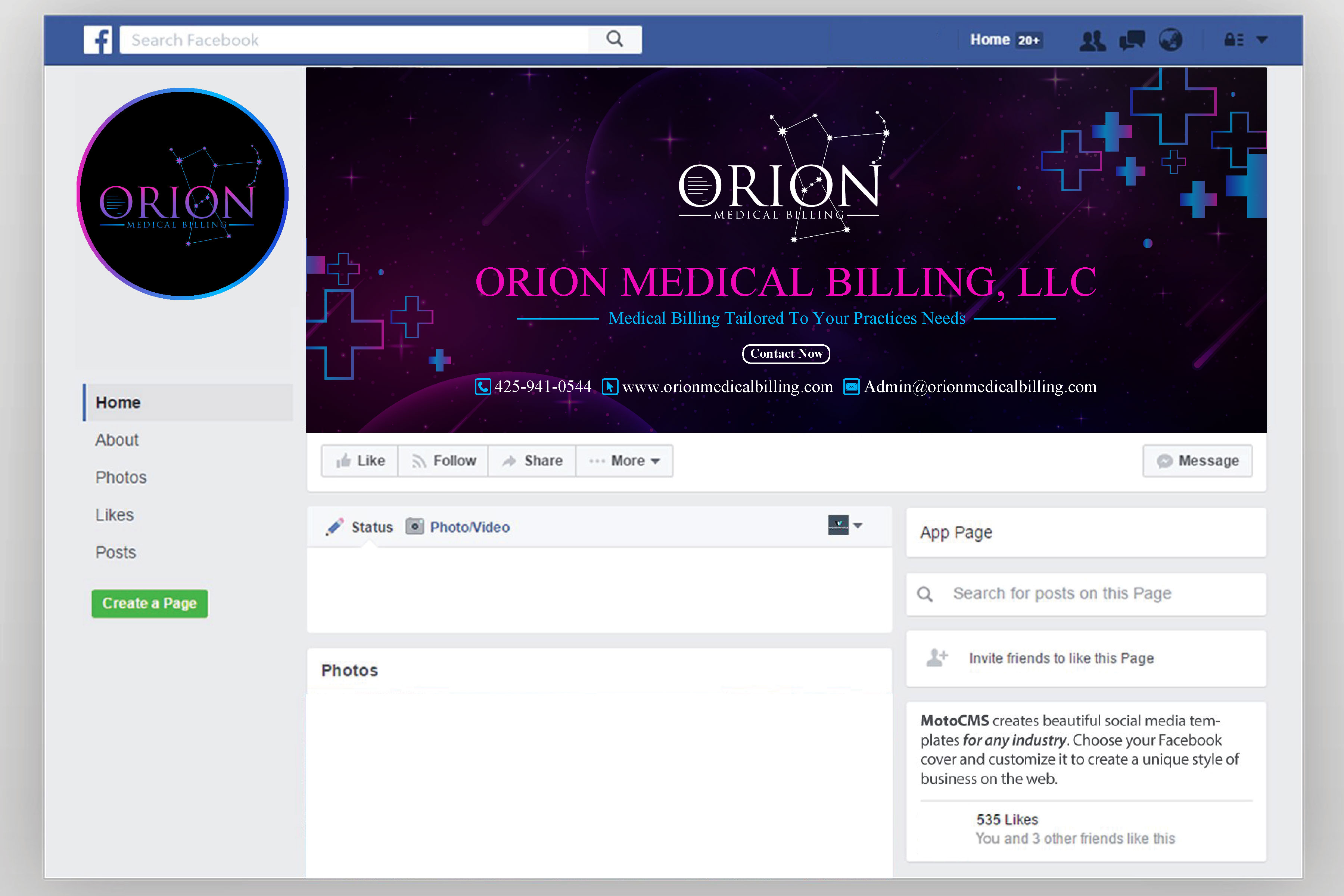Click the website cursor icon on banner
Image resolution: width=1344 pixels, height=896 pixels.
[x=610, y=387]
